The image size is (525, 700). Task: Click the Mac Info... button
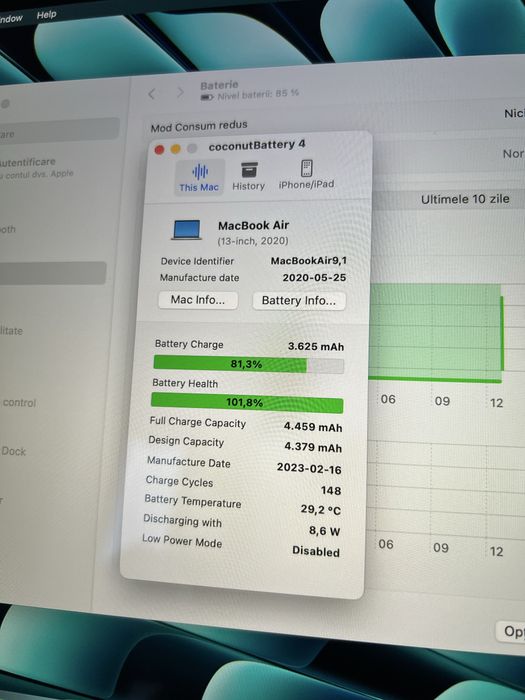coord(198,300)
